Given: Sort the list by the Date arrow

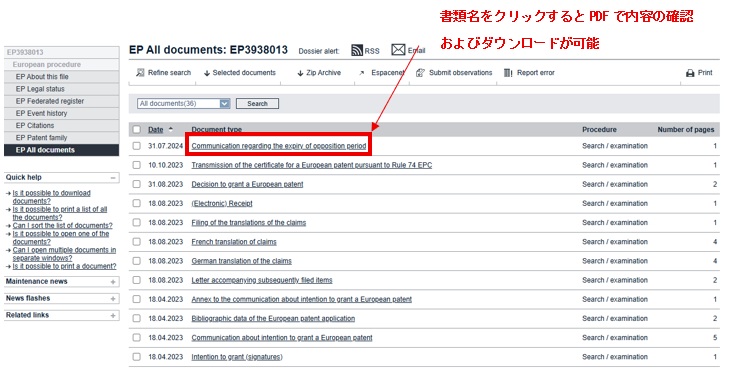Looking at the screenshot, I should pos(171,129).
